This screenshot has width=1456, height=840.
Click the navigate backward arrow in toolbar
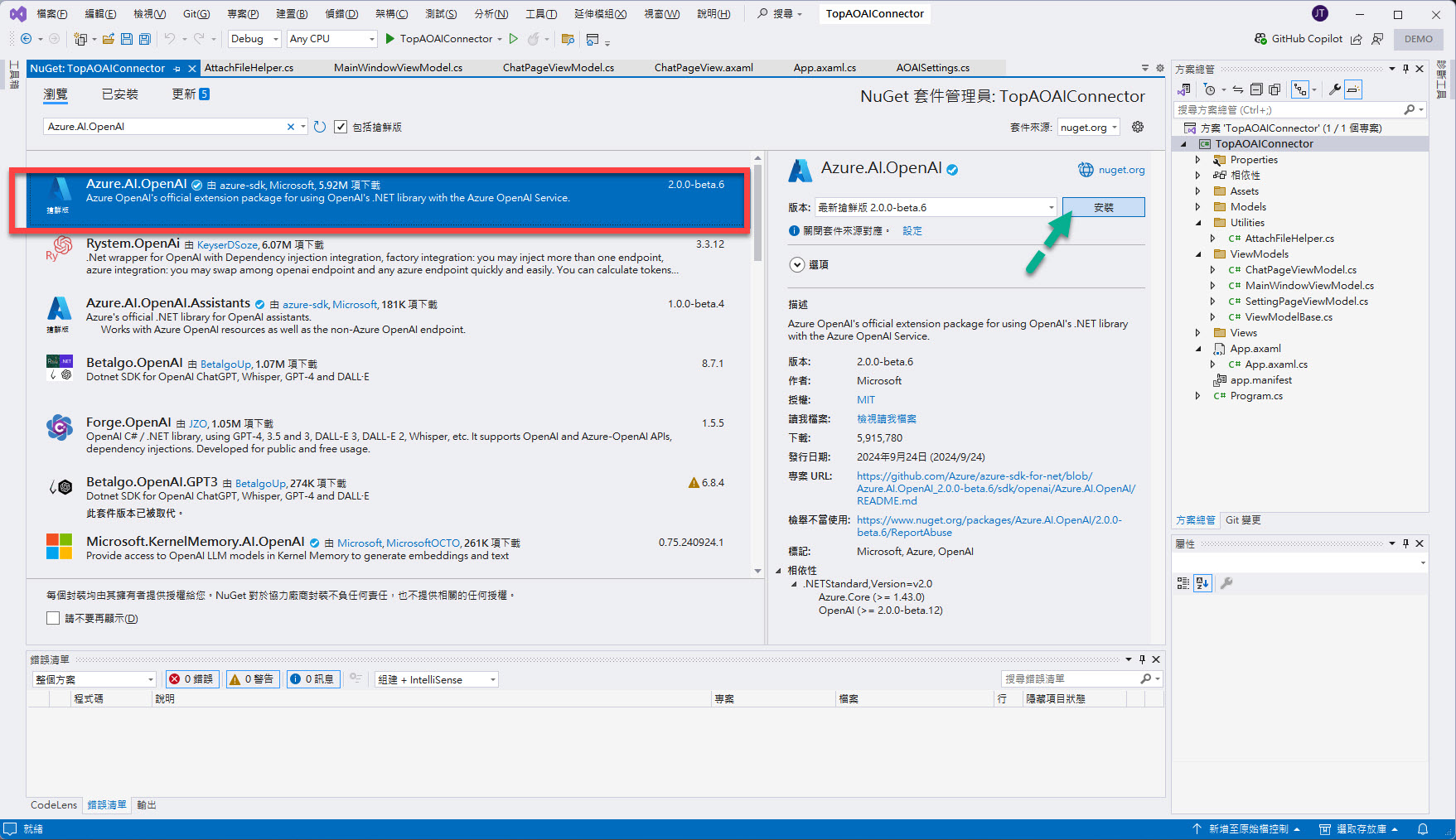26,39
